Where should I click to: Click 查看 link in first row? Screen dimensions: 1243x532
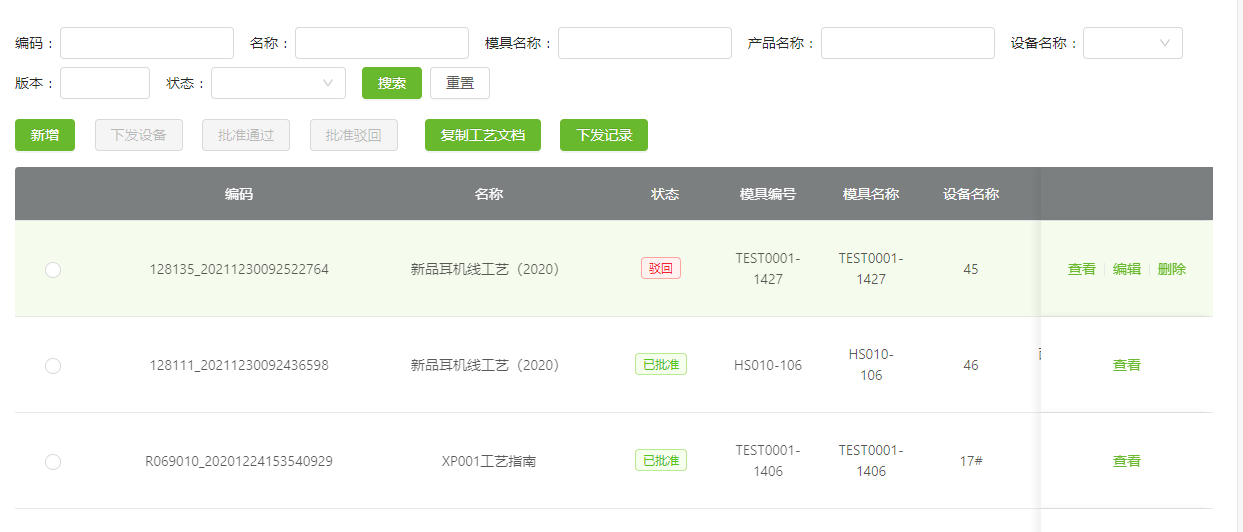click(x=1082, y=269)
